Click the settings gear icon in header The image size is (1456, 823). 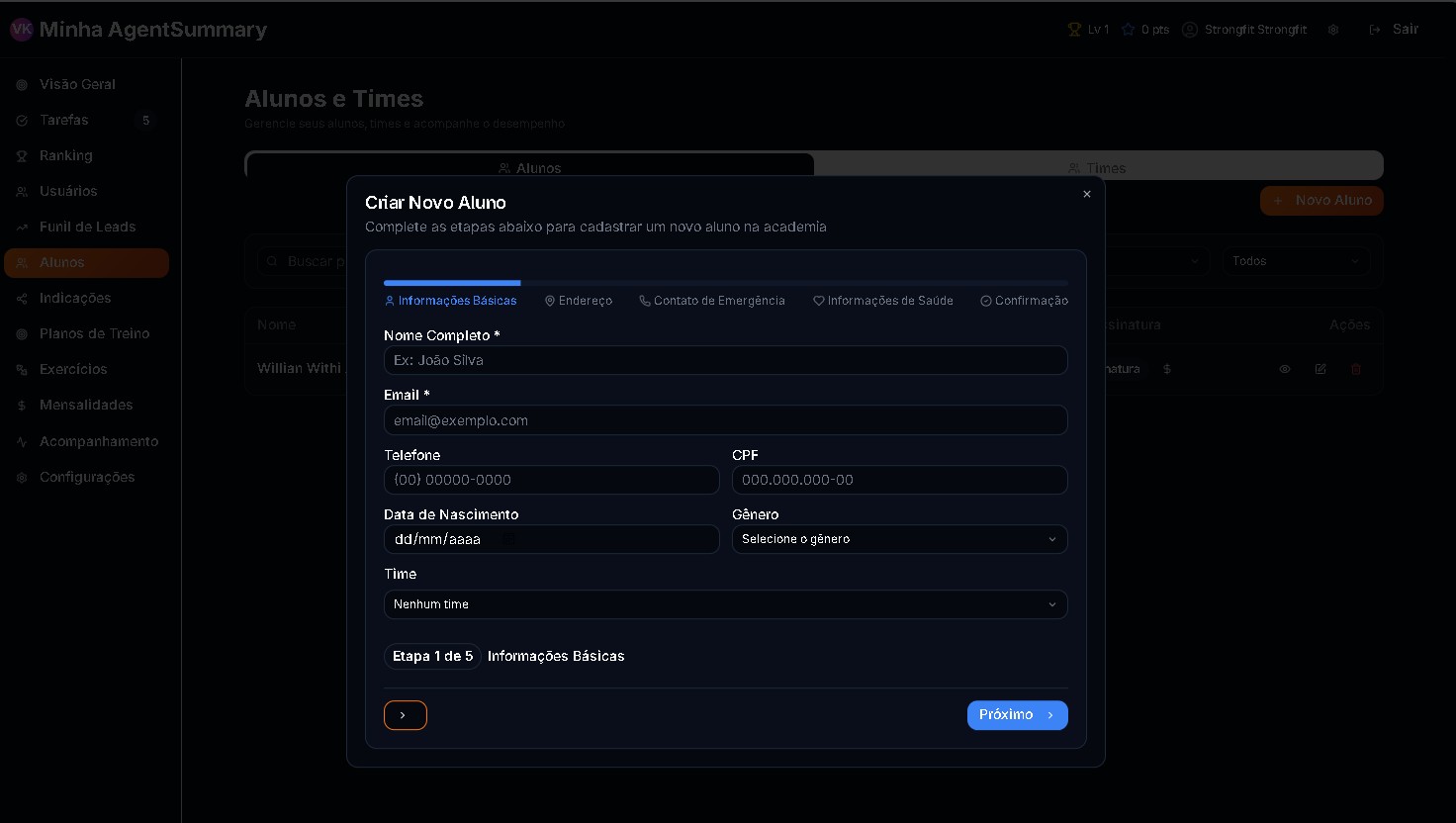click(x=1333, y=30)
